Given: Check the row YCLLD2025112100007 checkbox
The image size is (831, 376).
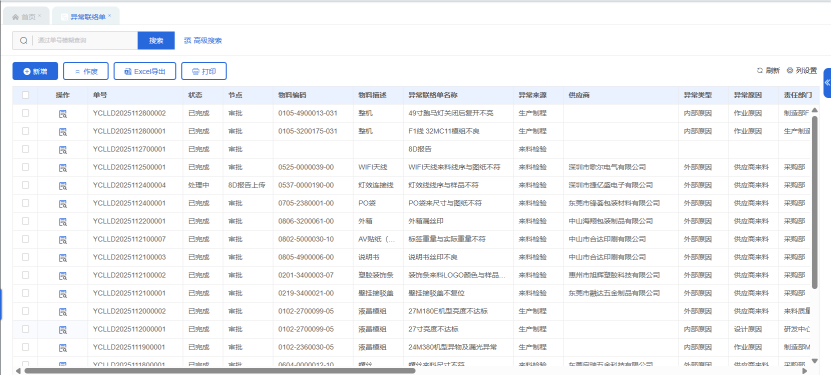Looking at the screenshot, I should tap(25, 239).
